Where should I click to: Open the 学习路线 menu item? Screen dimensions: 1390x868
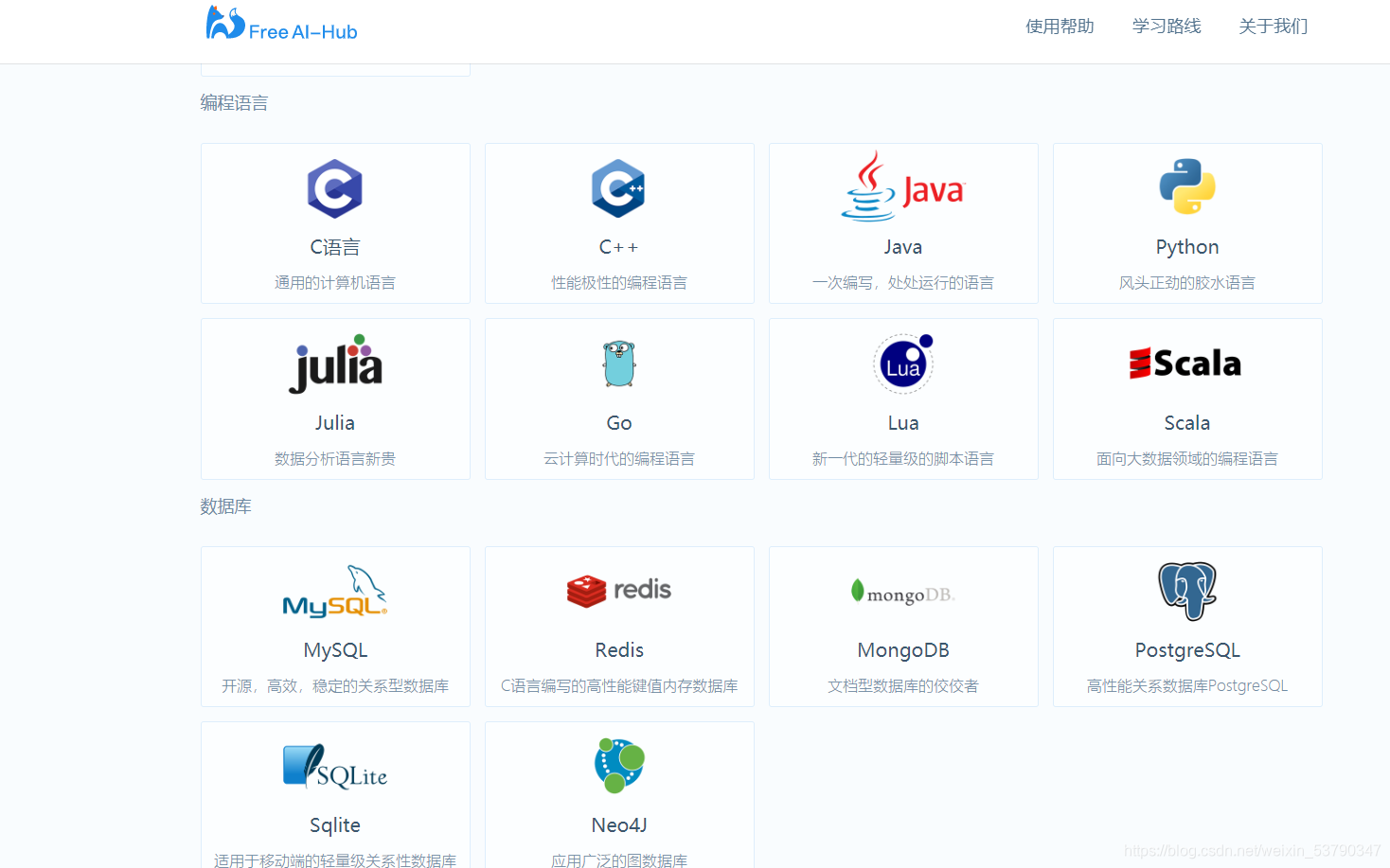pyautogui.click(x=1166, y=27)
